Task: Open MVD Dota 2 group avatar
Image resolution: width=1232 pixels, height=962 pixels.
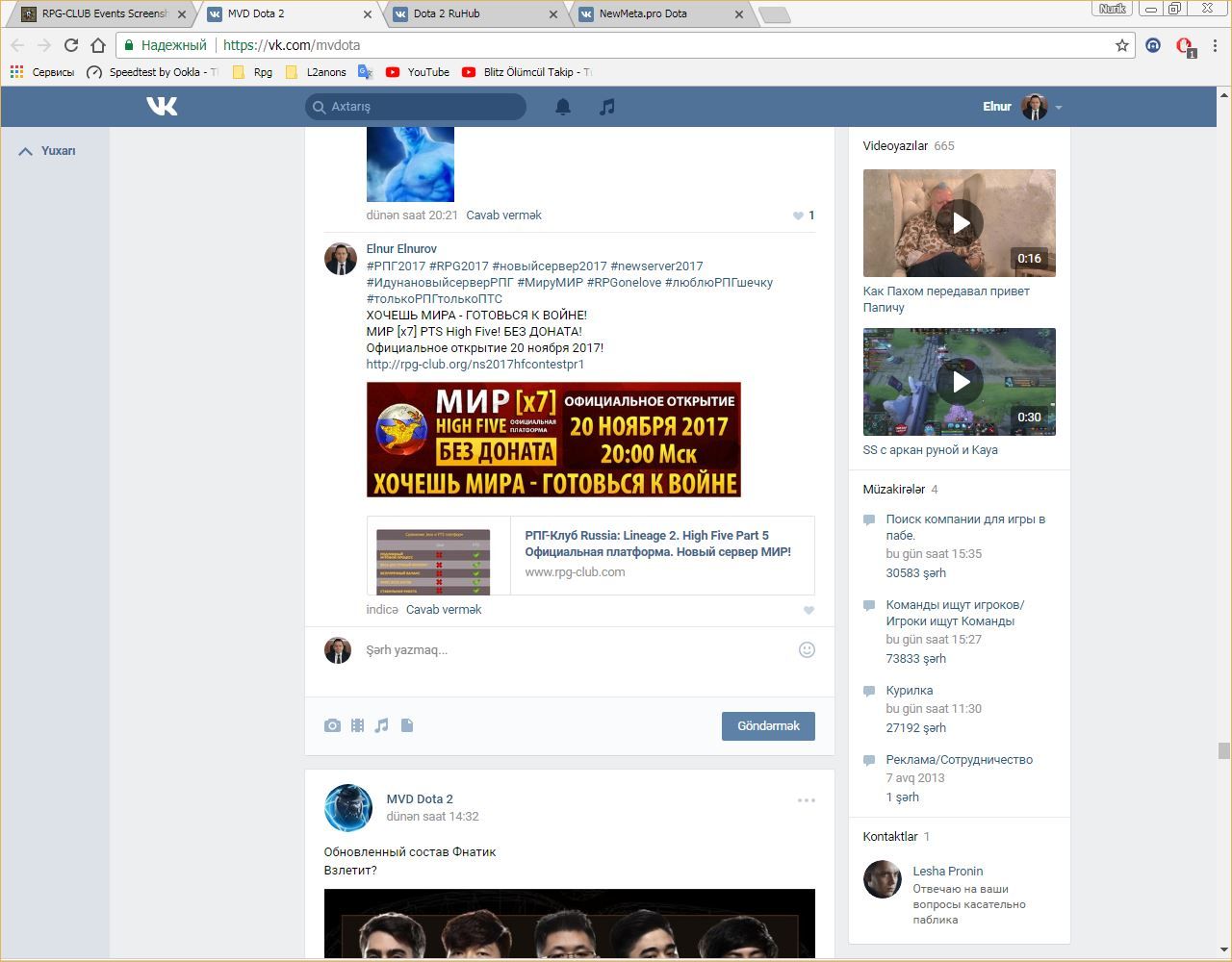Action: coord(348,808)
